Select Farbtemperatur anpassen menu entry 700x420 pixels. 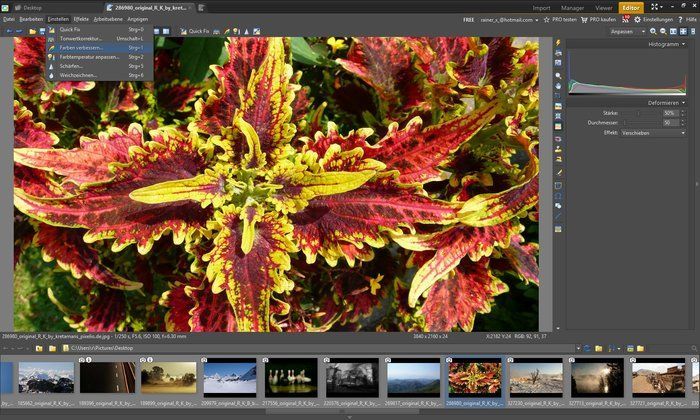(100, 57)
